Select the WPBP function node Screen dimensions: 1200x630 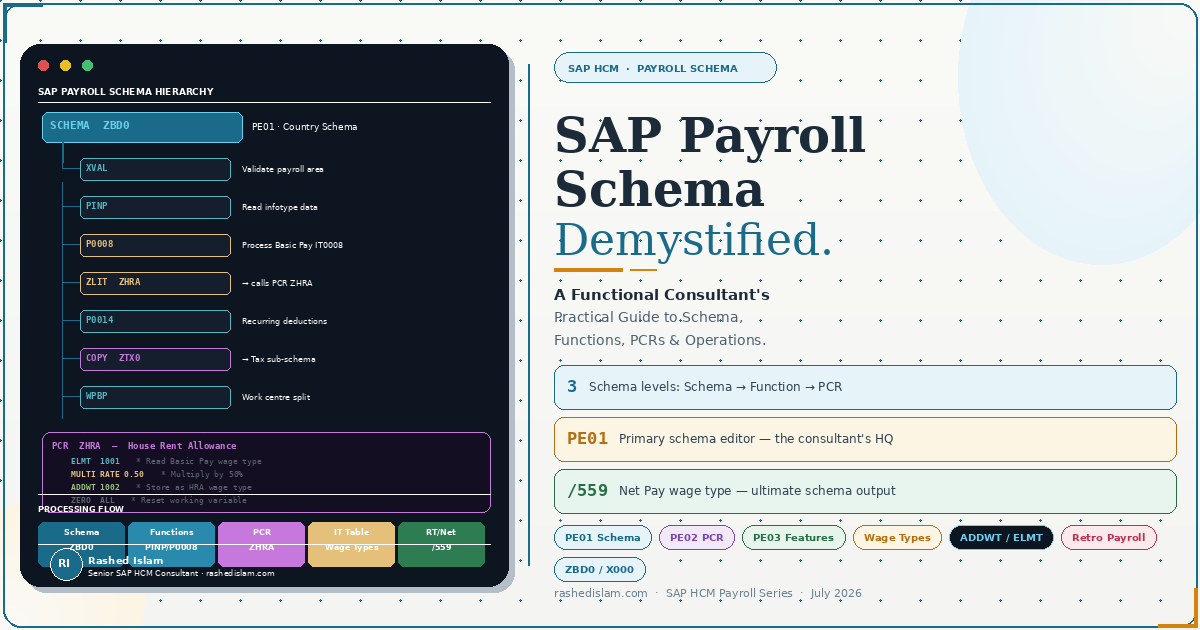pyautogui.click(x=155, y=397)
